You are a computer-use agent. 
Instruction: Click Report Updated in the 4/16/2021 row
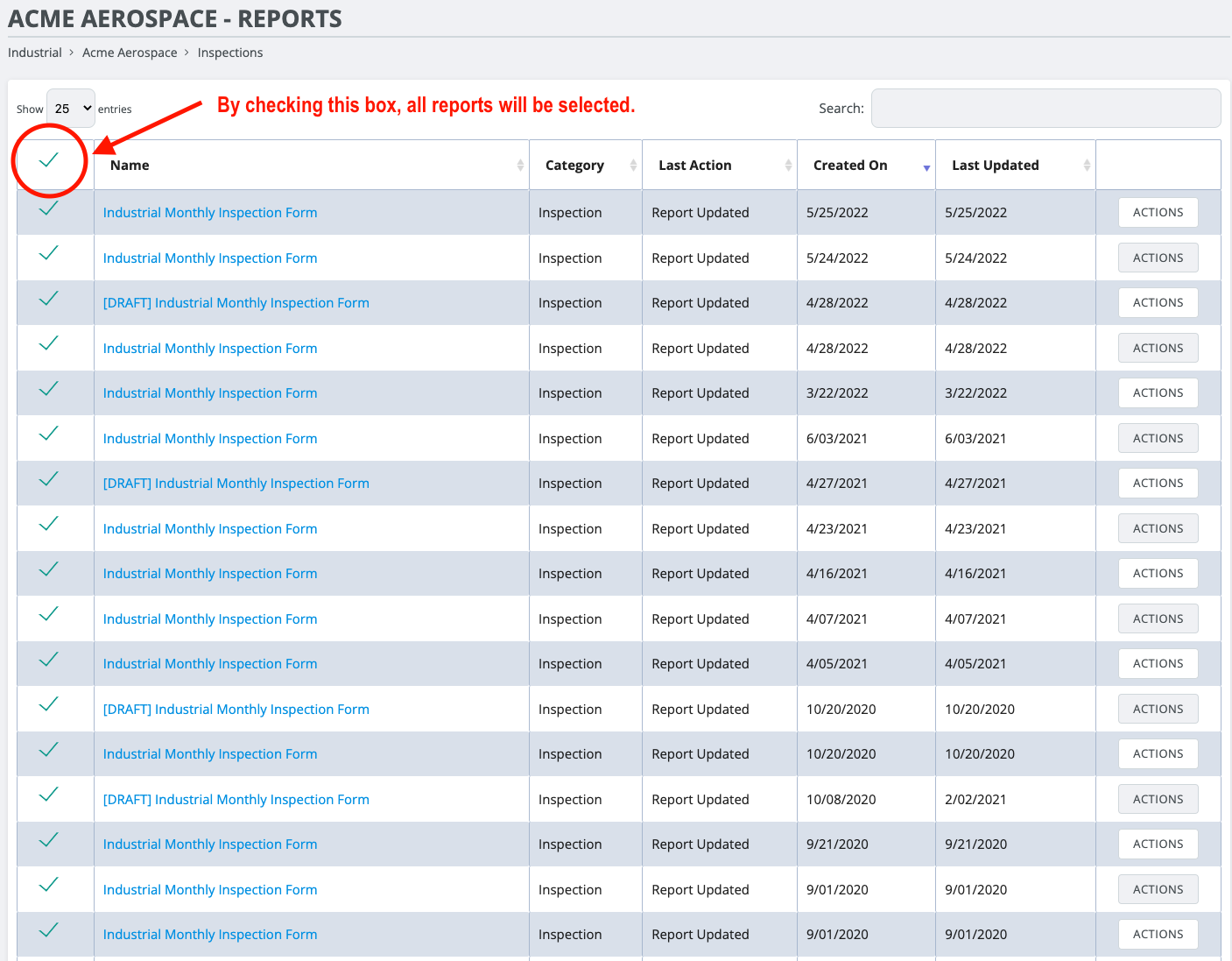pyautogui.click(x=700, y=574)
